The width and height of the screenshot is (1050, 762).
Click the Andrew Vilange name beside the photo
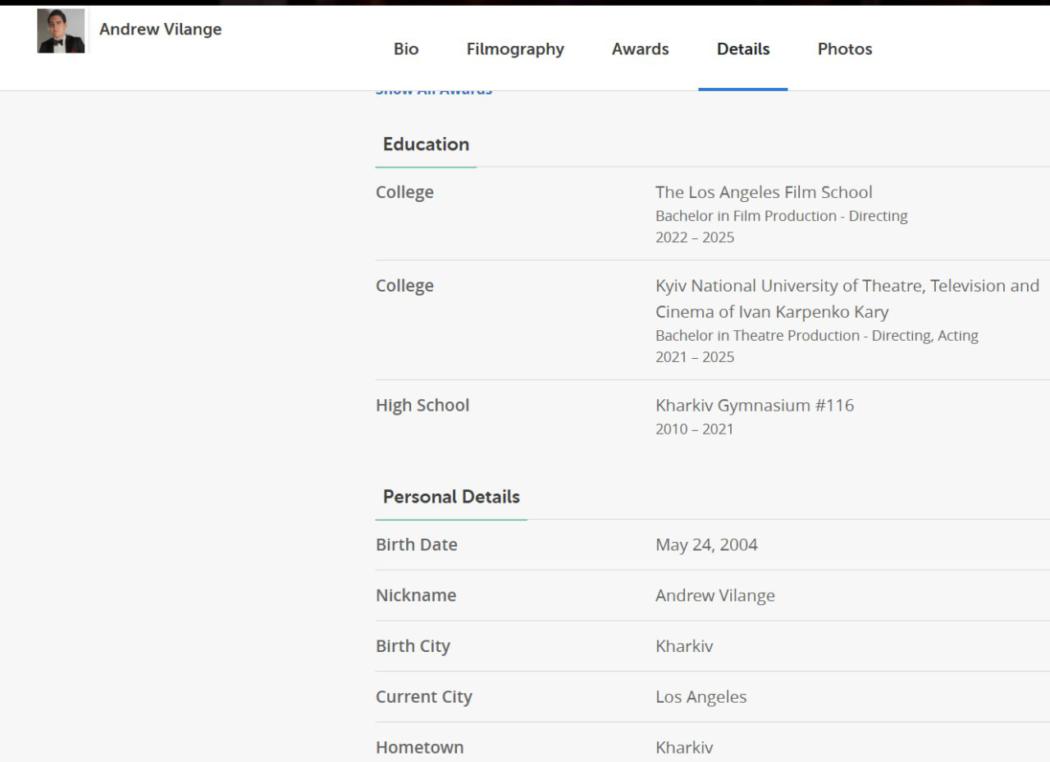click(160, 29)
